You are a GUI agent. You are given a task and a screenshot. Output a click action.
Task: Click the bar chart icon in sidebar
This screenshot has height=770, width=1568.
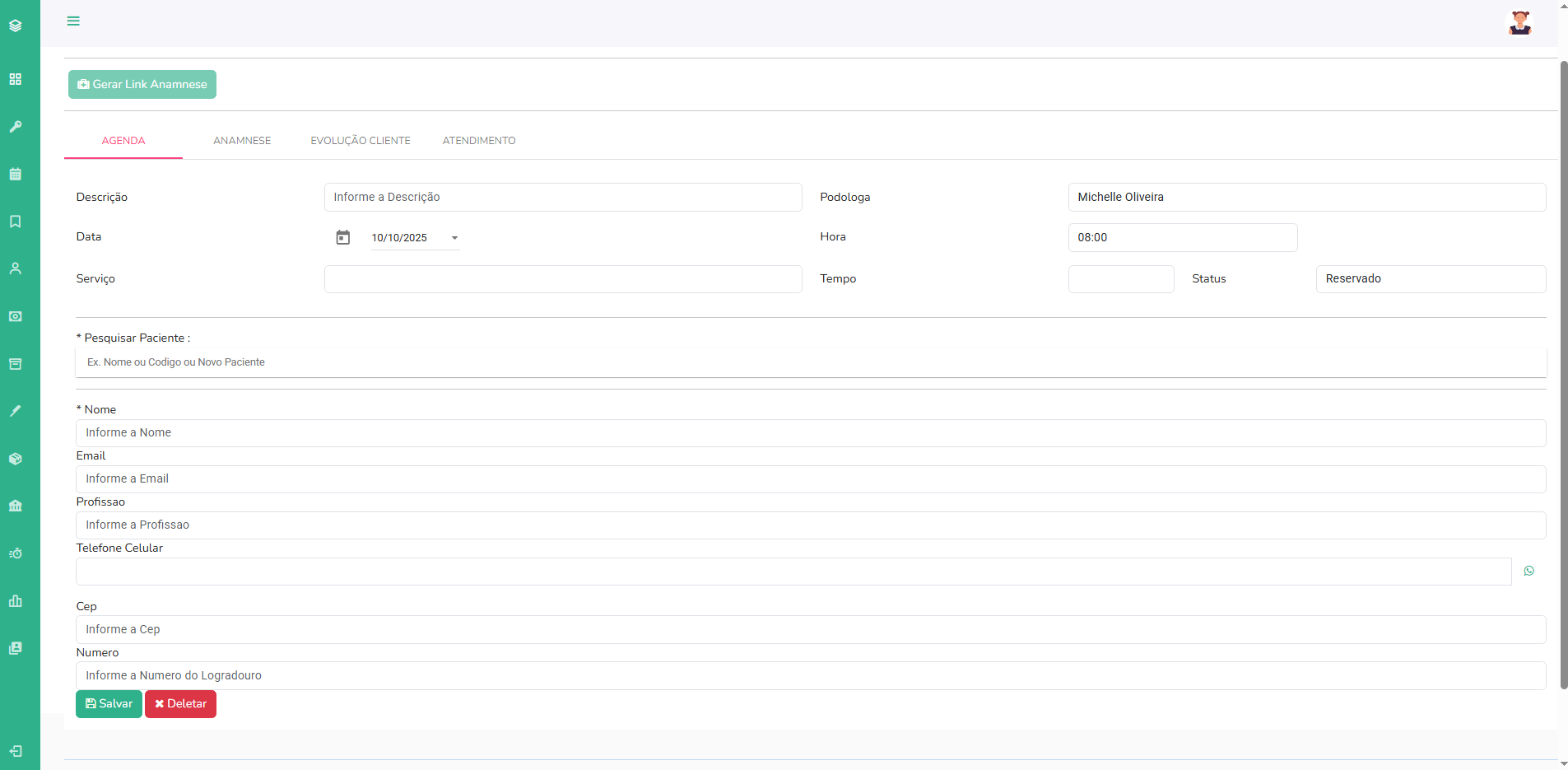click(16, 601)
